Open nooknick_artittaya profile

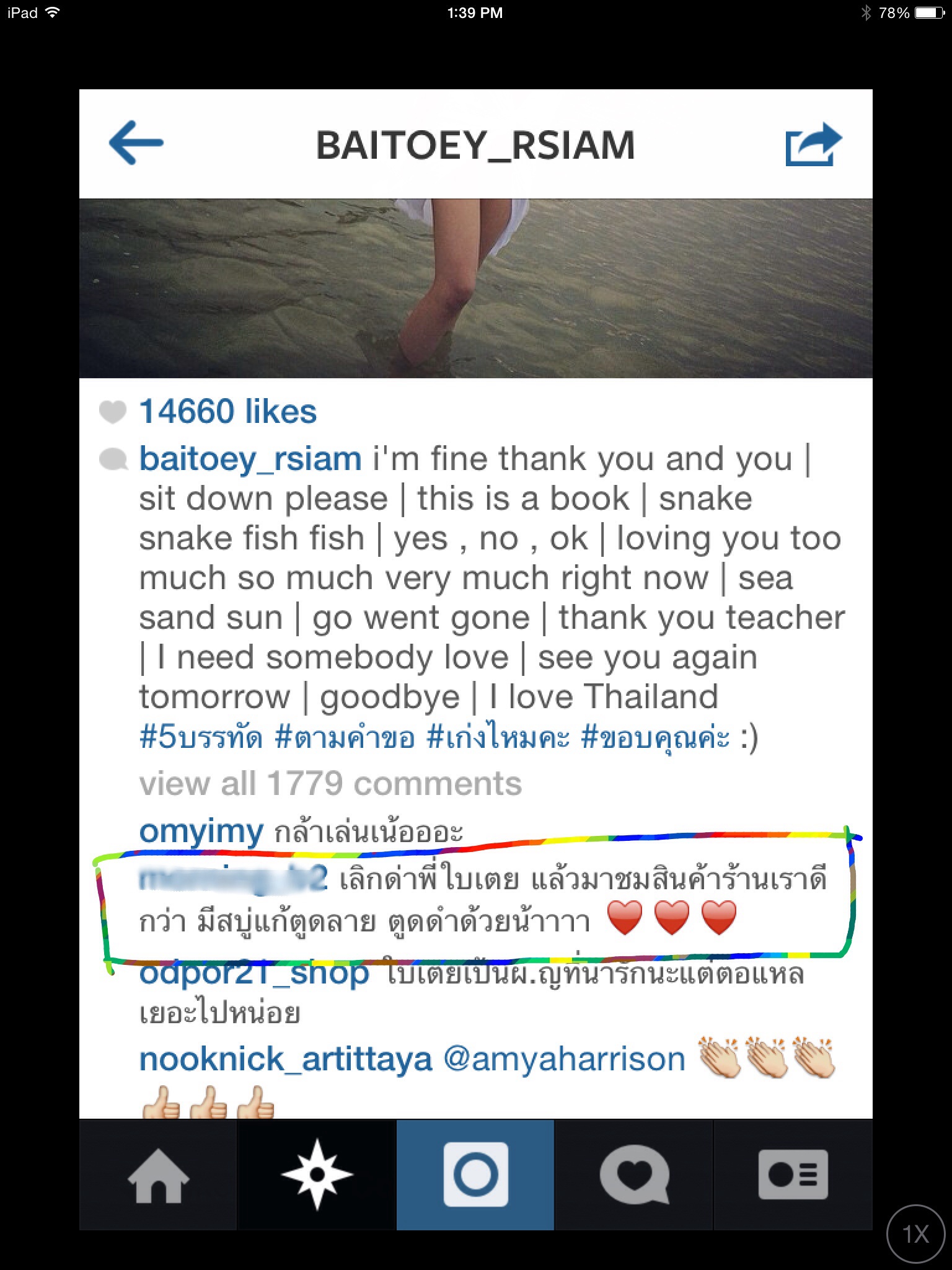286,1059
